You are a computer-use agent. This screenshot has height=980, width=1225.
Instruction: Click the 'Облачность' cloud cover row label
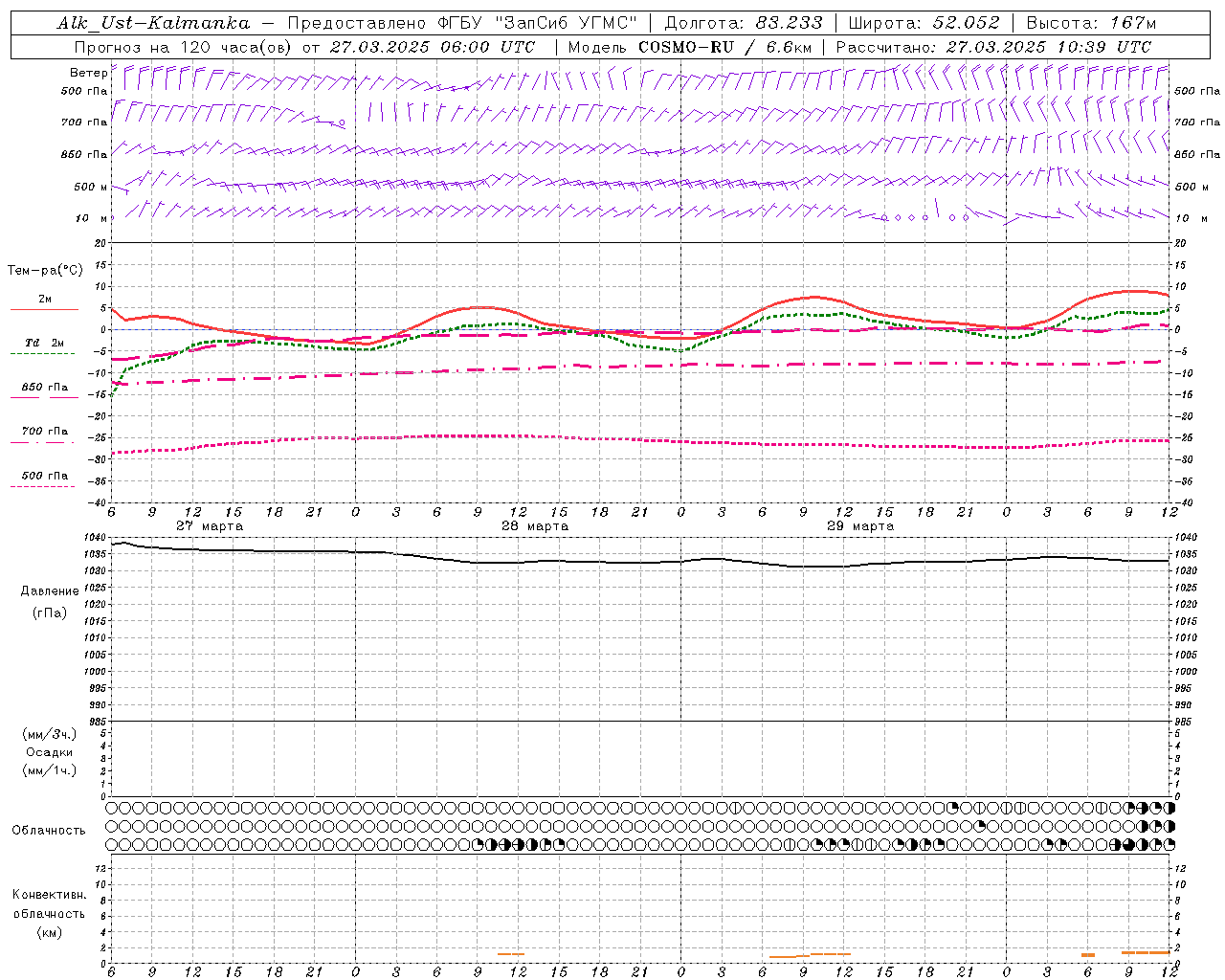pos(49,831)
